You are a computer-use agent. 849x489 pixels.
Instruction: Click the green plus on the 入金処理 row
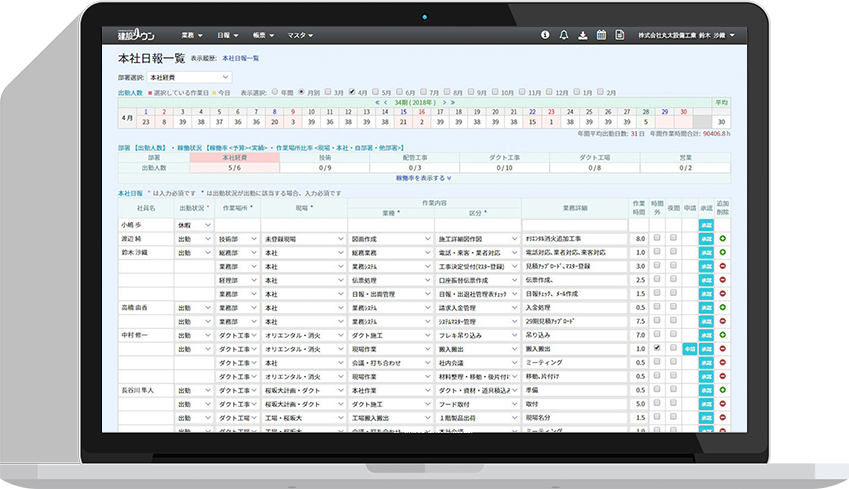(722, 307)
